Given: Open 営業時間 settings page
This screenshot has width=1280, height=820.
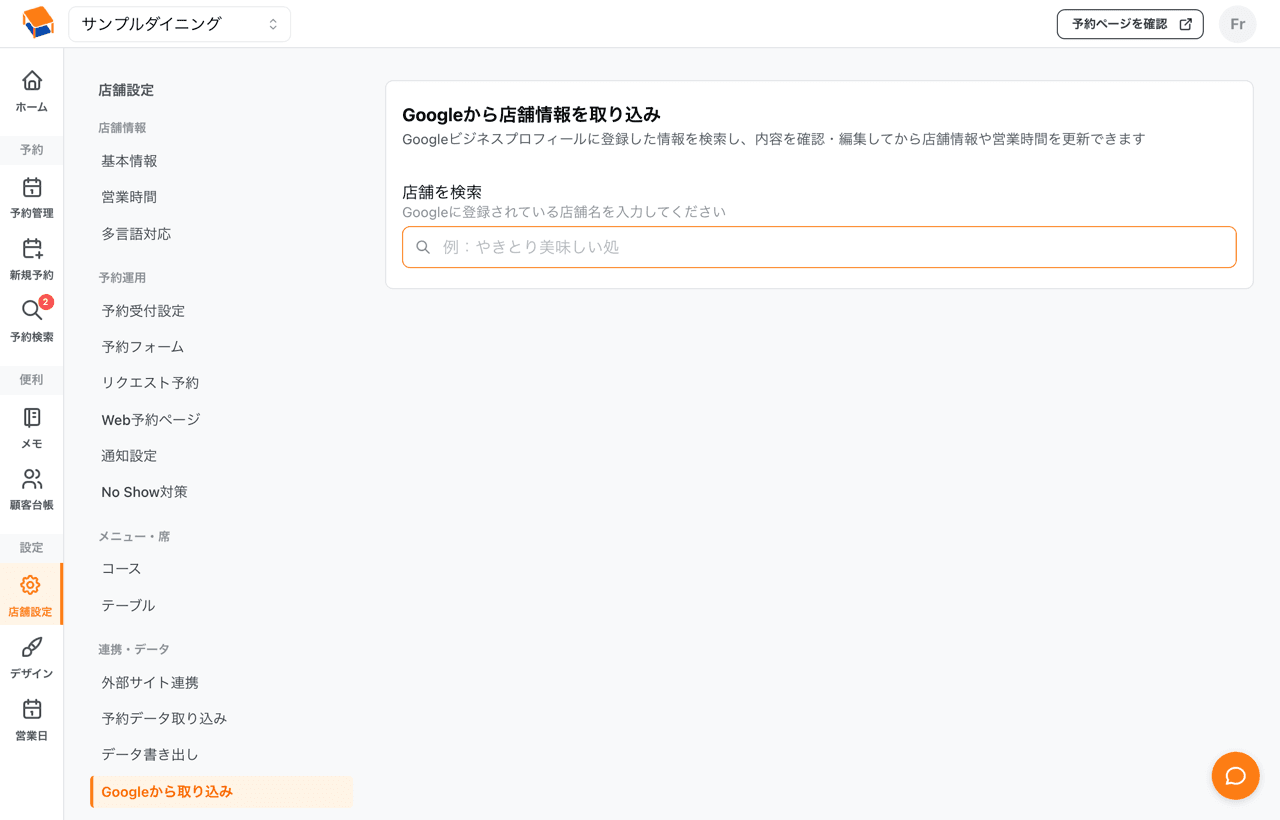Looking at the screenshot, I should pyautogui.click(x=129, y=197).
